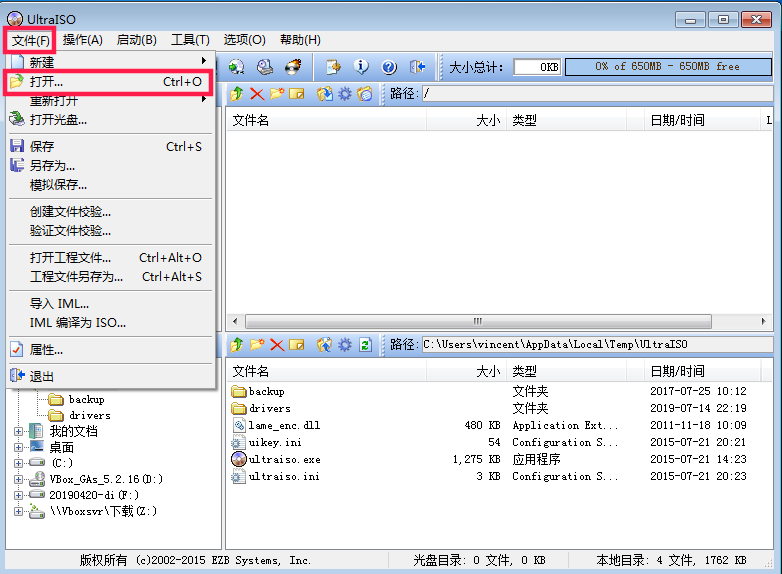This screenshot has height=574, width=782.
Task: Click the rename icon in local pane
Action: pyautogui.click(x=297, y=345)
